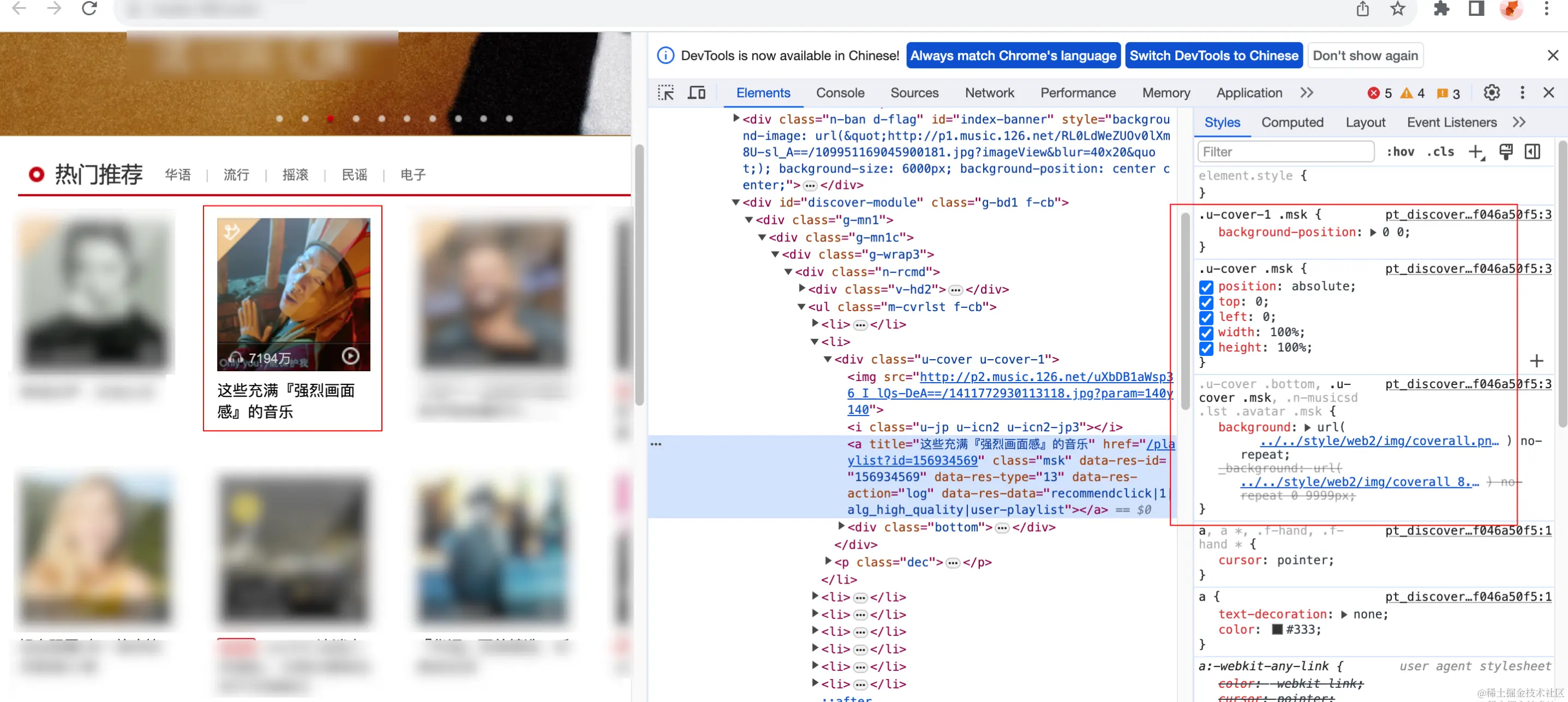
Task: Expand the p class="dec" element
Action: click(828, 561)
